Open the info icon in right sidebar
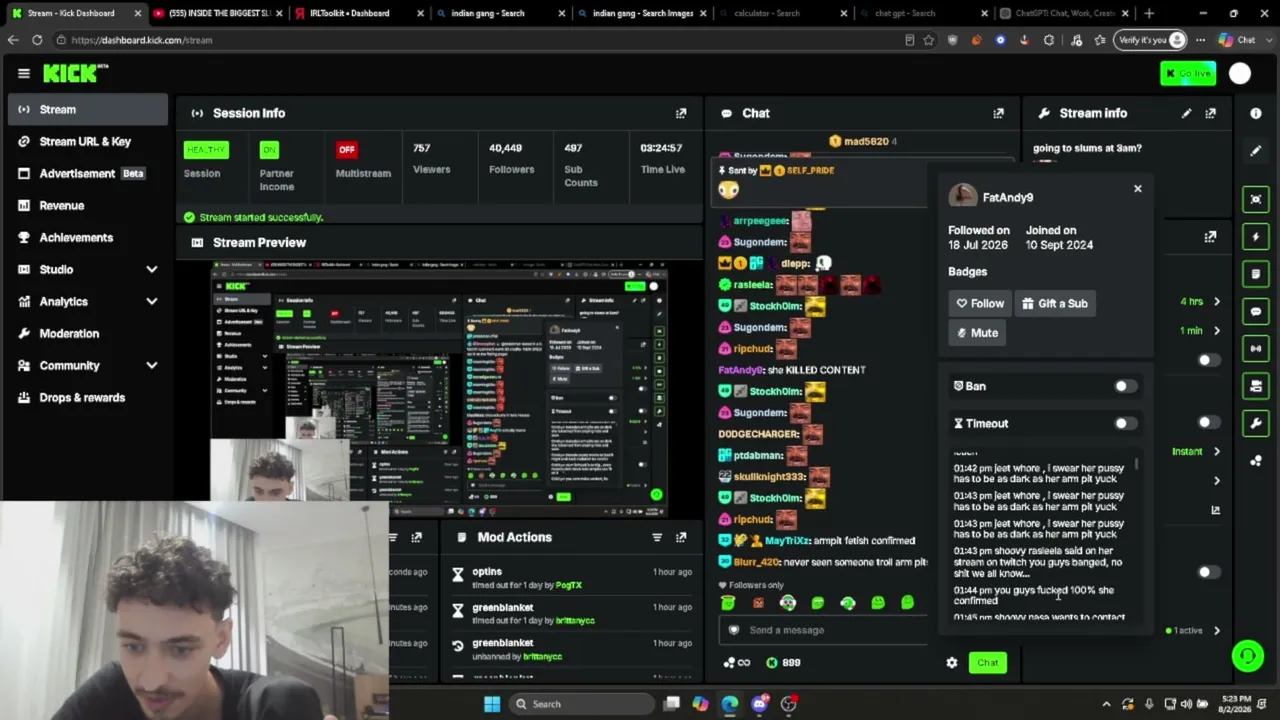Viewport: 1280px width, 720px height. pyautogui.click(x=1256, y=113)
